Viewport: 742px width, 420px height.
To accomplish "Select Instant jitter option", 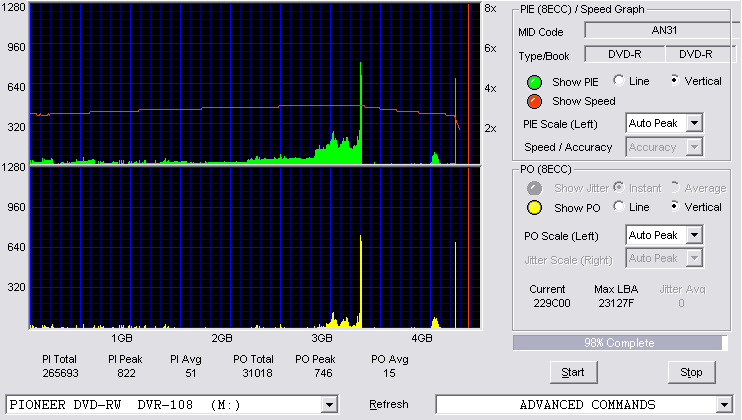I will pyautogui.click(x=618, y=187).
